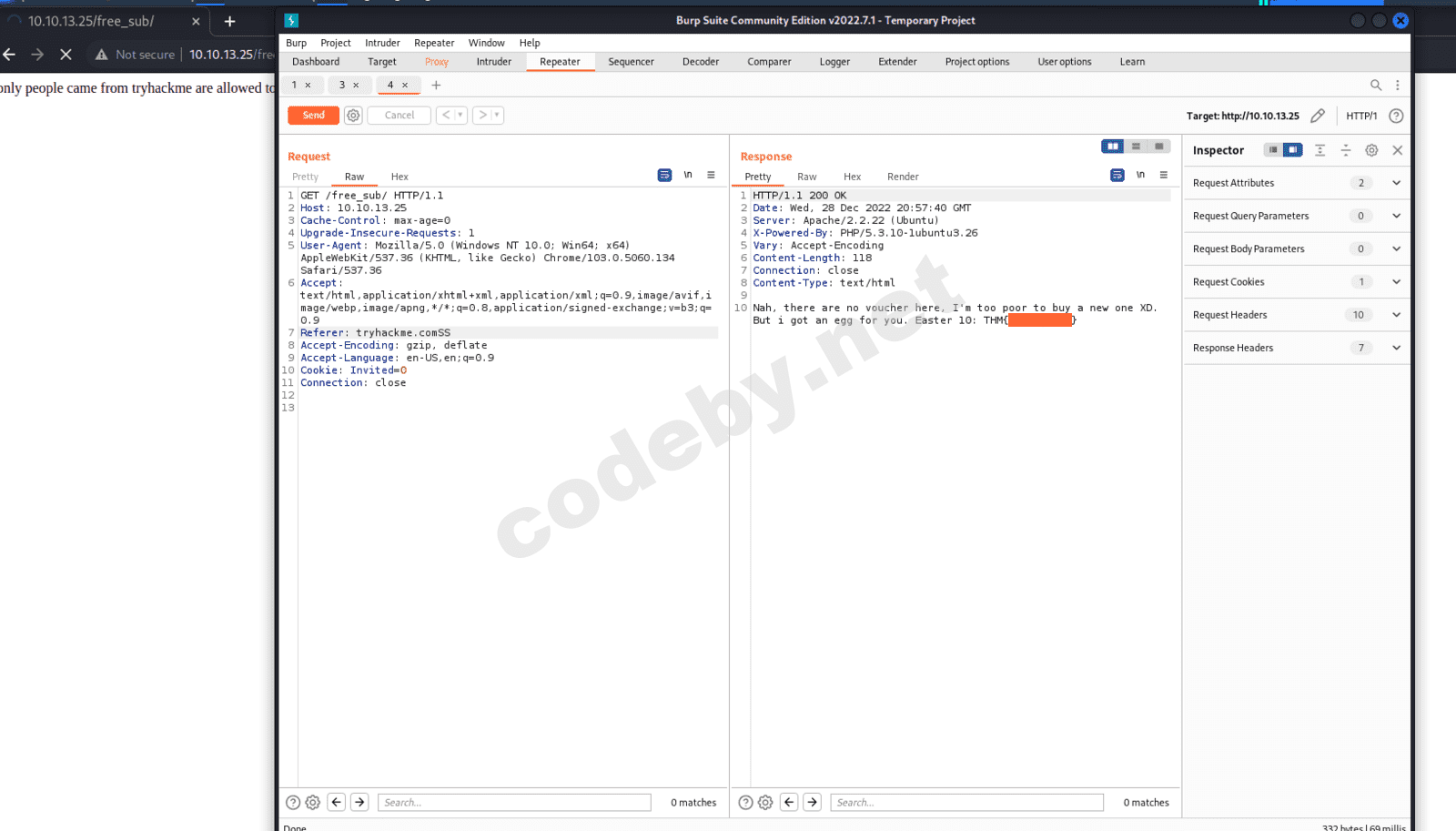1456x831 pixels.
Task: Go to previous match in request search
Action: coord(337,802)
